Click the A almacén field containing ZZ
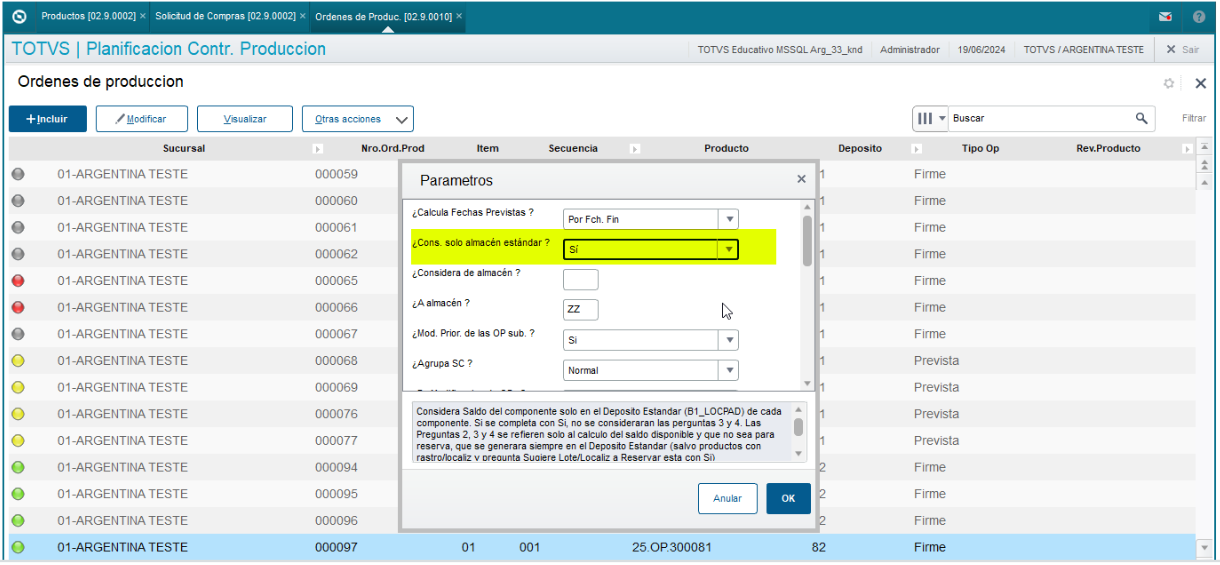 click(581, 309)
